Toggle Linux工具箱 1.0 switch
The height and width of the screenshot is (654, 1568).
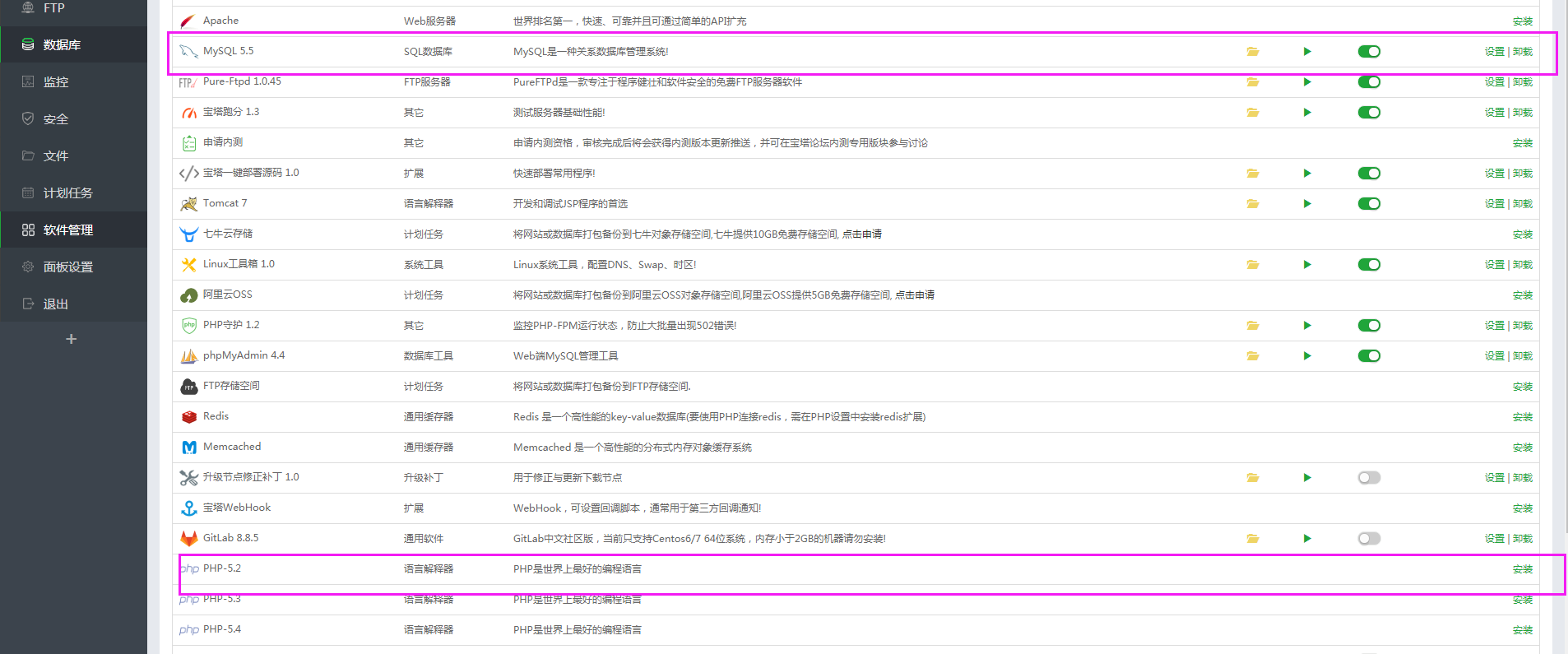[1369, 265]
